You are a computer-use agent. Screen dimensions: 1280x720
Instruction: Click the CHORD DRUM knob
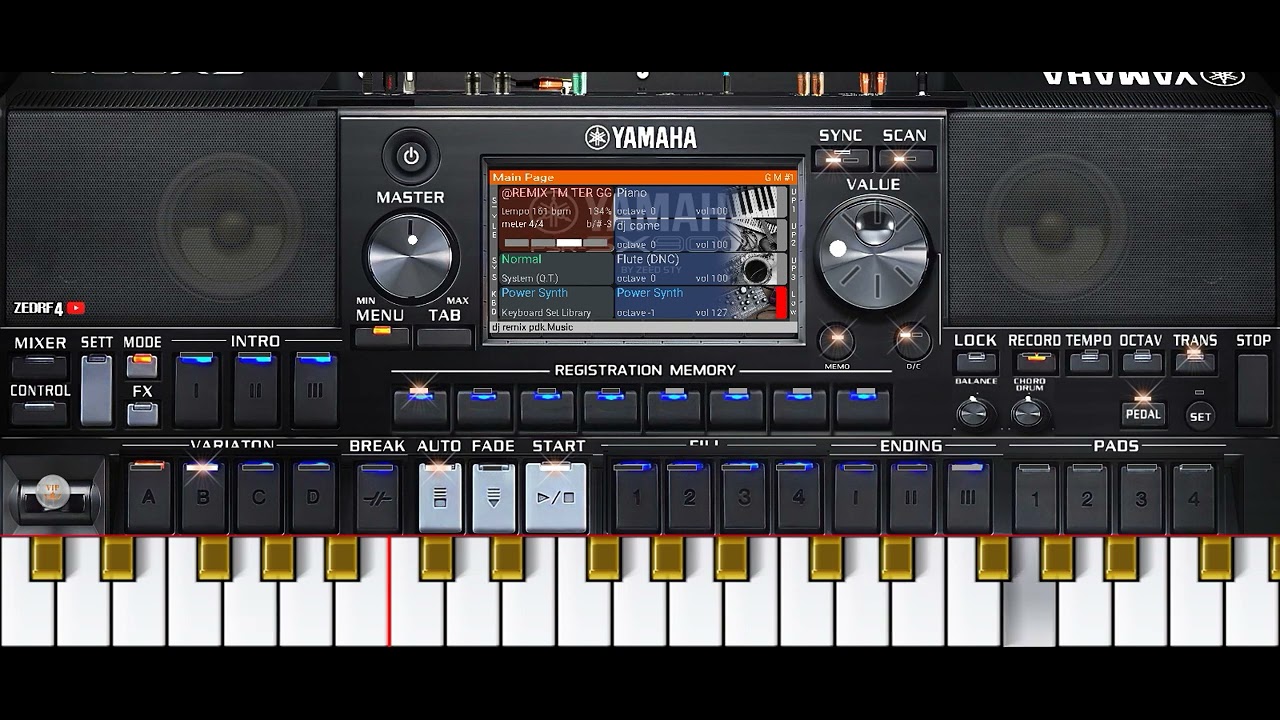tap(1027, 411)
